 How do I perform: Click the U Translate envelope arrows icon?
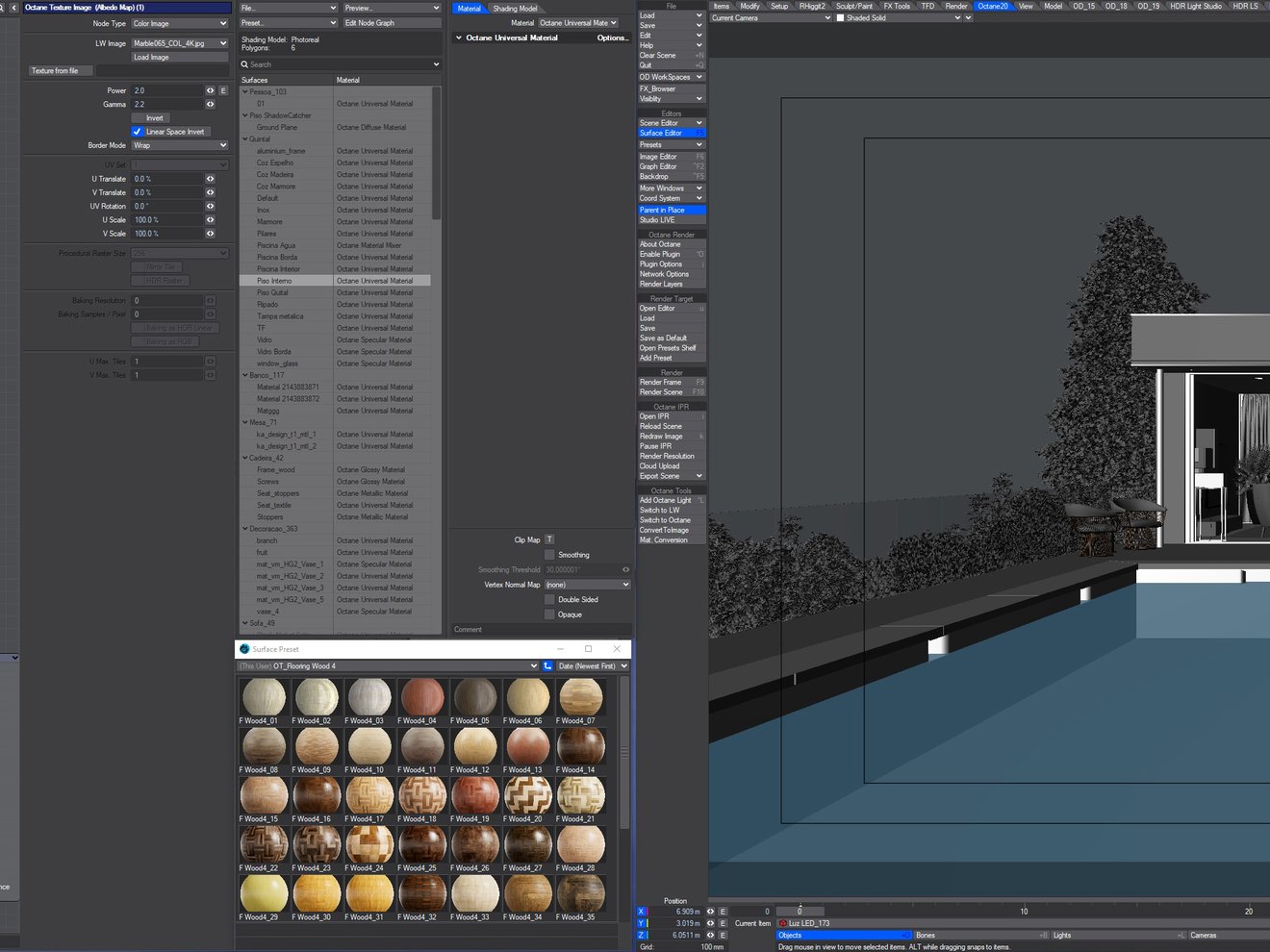point(210,179)
